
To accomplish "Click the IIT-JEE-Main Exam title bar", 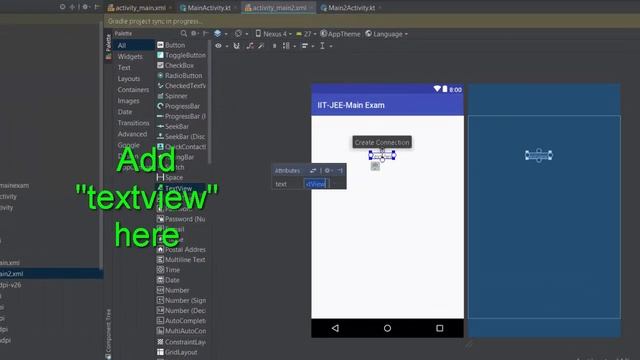I will pos(387,105).
